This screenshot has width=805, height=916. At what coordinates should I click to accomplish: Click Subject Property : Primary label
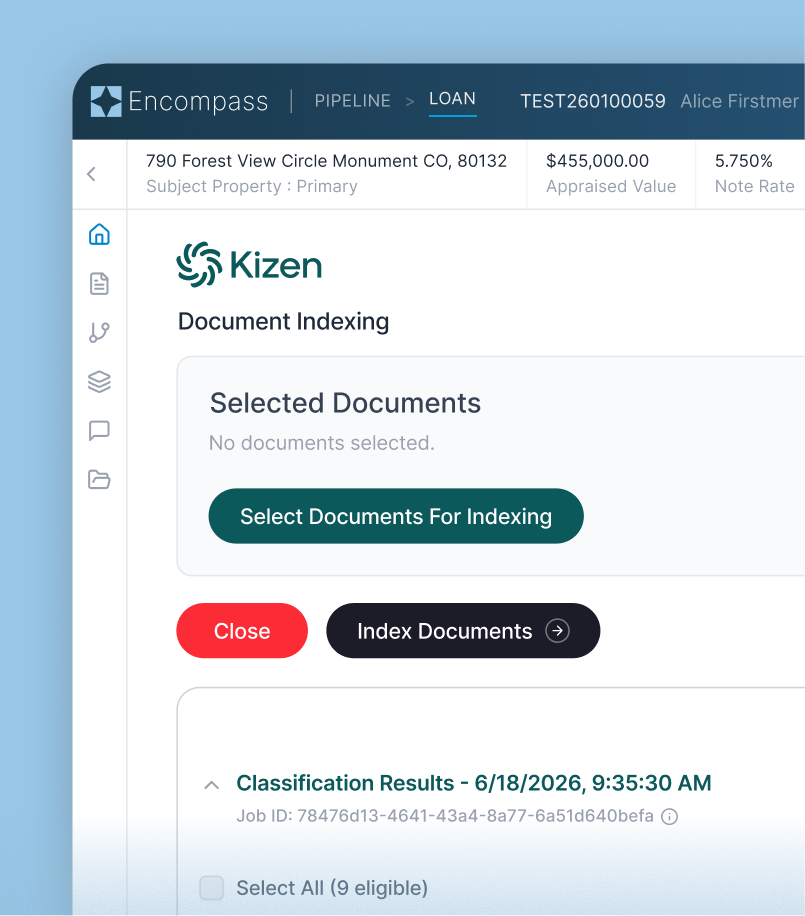(252, 186)
